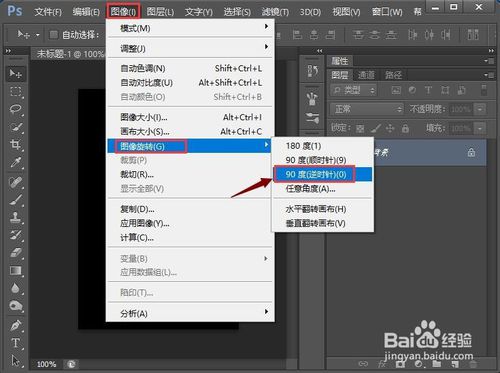Screen dimensions: 500x373
Task: Choose 180 degrees rotation
Action: (323, 146)
